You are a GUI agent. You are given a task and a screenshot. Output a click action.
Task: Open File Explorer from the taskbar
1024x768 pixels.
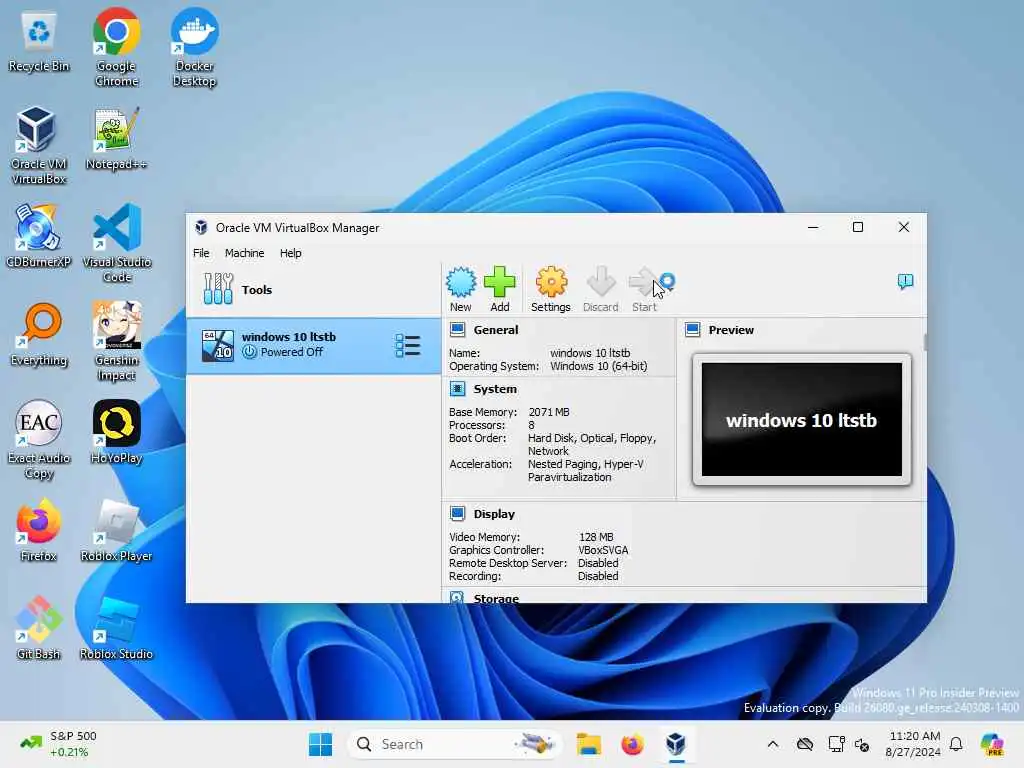588,744
